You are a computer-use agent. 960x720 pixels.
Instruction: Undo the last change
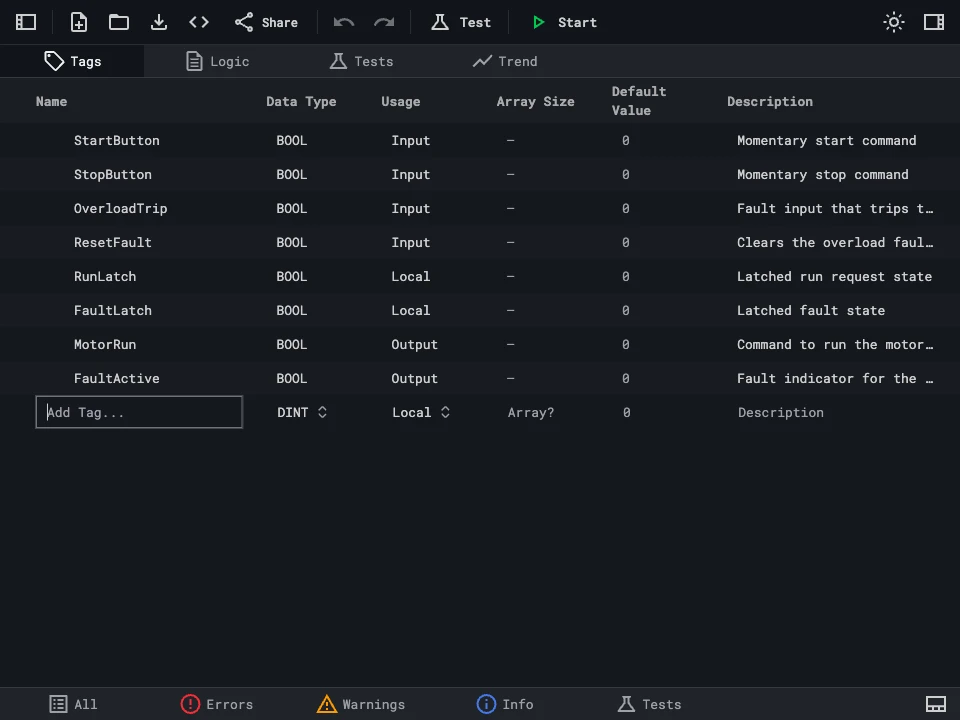[x=343, y=21]
